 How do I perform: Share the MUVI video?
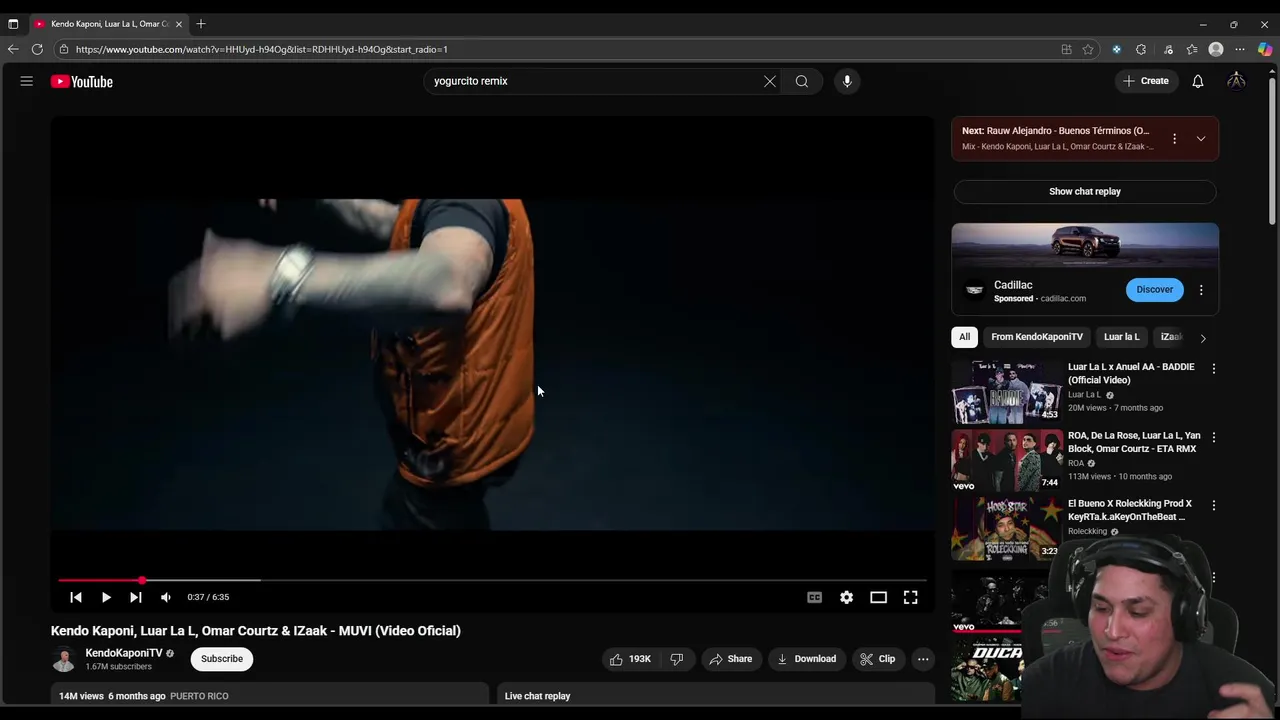(731, 659)
